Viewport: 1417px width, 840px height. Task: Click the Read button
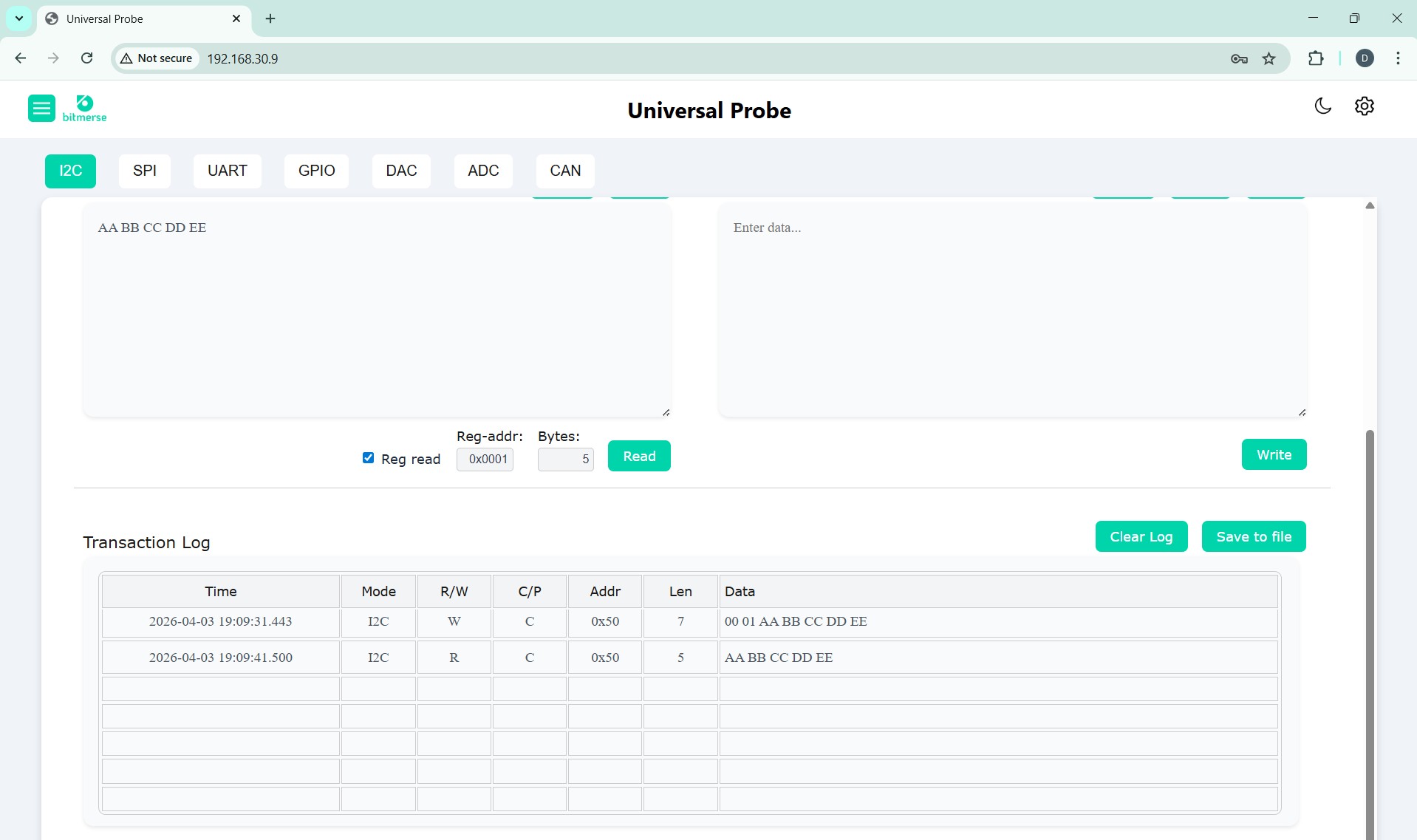pyautogui.click(x=638, y=456)
